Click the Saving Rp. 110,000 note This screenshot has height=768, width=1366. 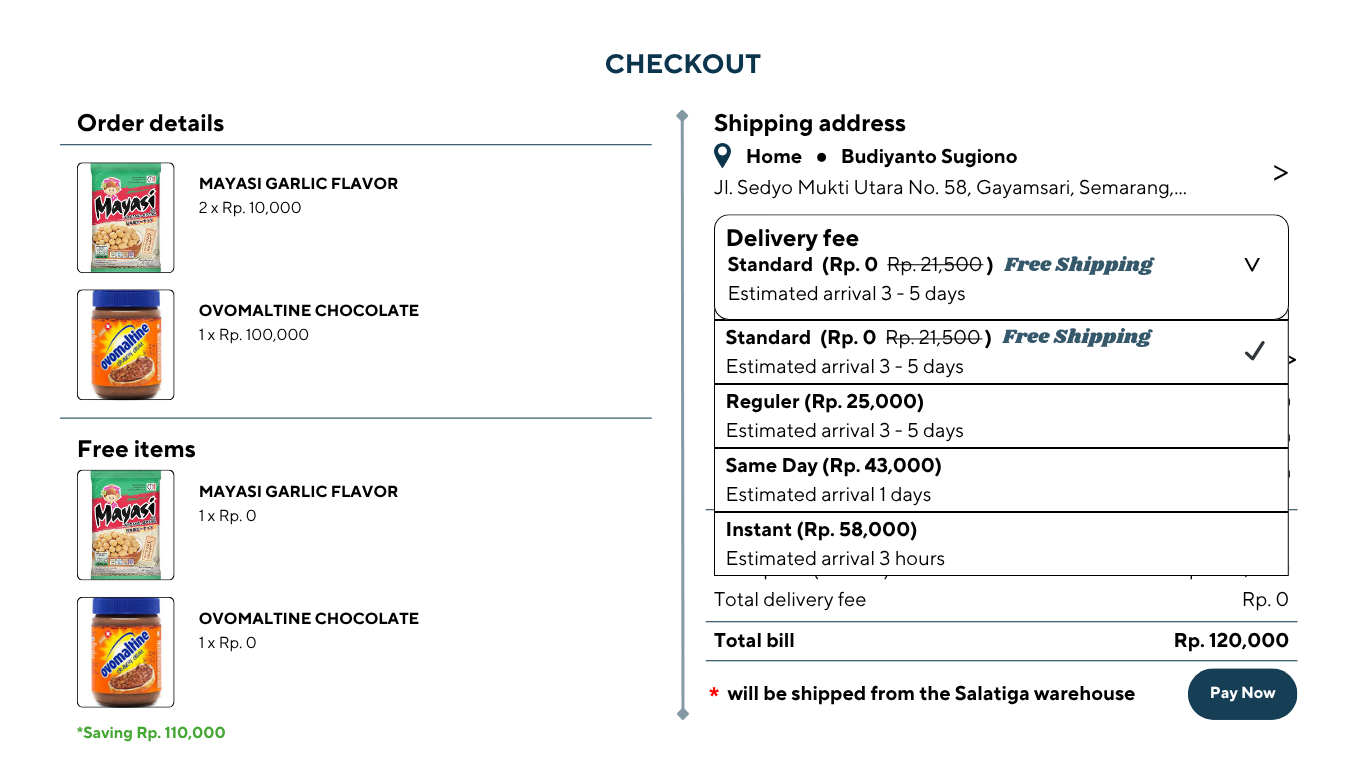pyautogui.click(x=151, y=733)
